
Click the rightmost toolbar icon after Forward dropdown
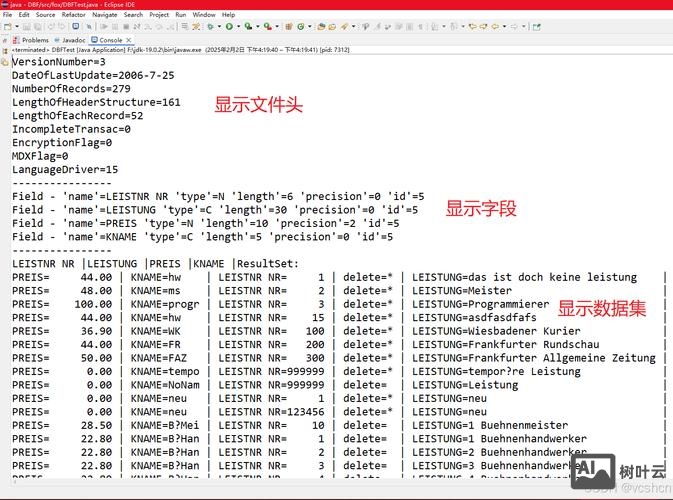(x=537, y=27)
